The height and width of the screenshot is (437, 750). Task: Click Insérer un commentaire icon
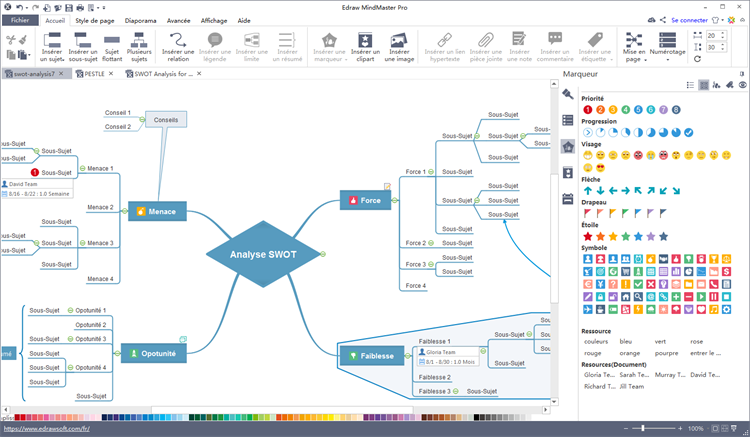pyautogui.click(x=555, y=40)
